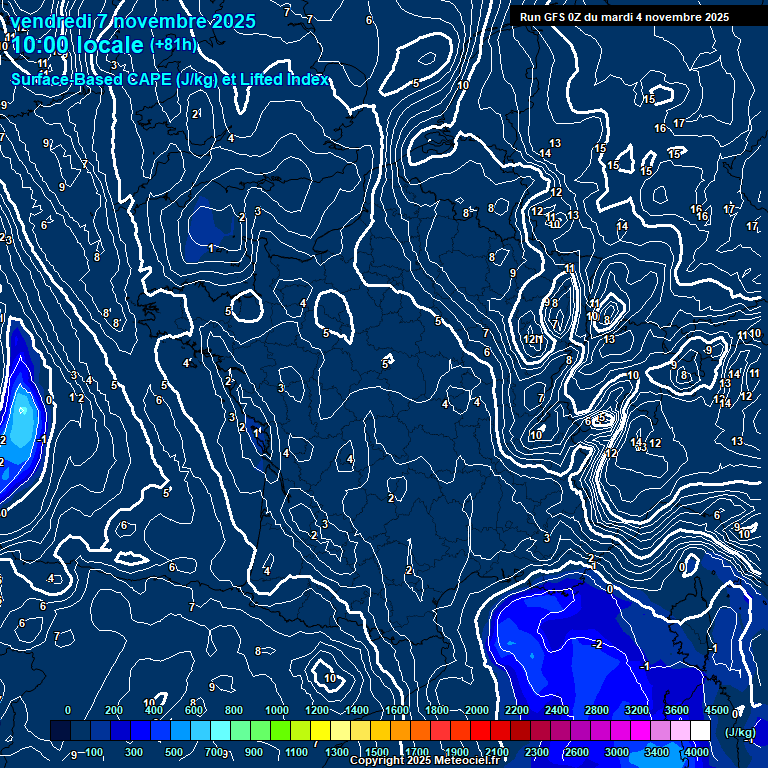
Task: Click the legend label '200'
Action: coord(114,710)
